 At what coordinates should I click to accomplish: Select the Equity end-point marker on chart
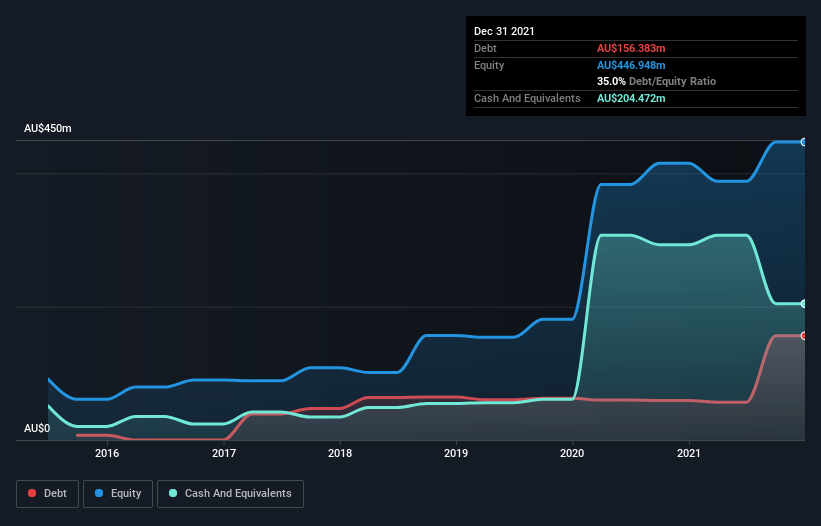point(804,142)
